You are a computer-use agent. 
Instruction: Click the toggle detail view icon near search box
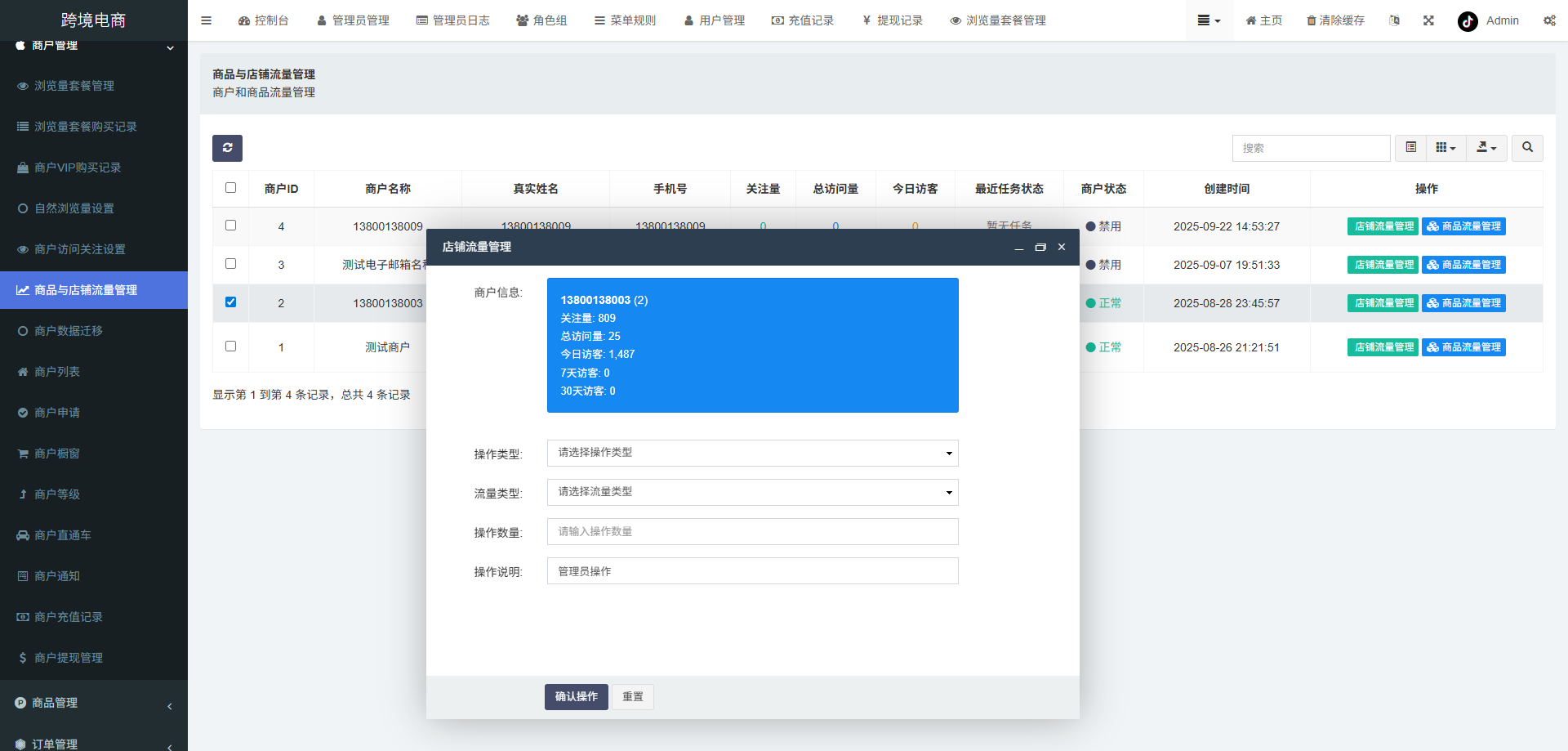(1410, 147)
